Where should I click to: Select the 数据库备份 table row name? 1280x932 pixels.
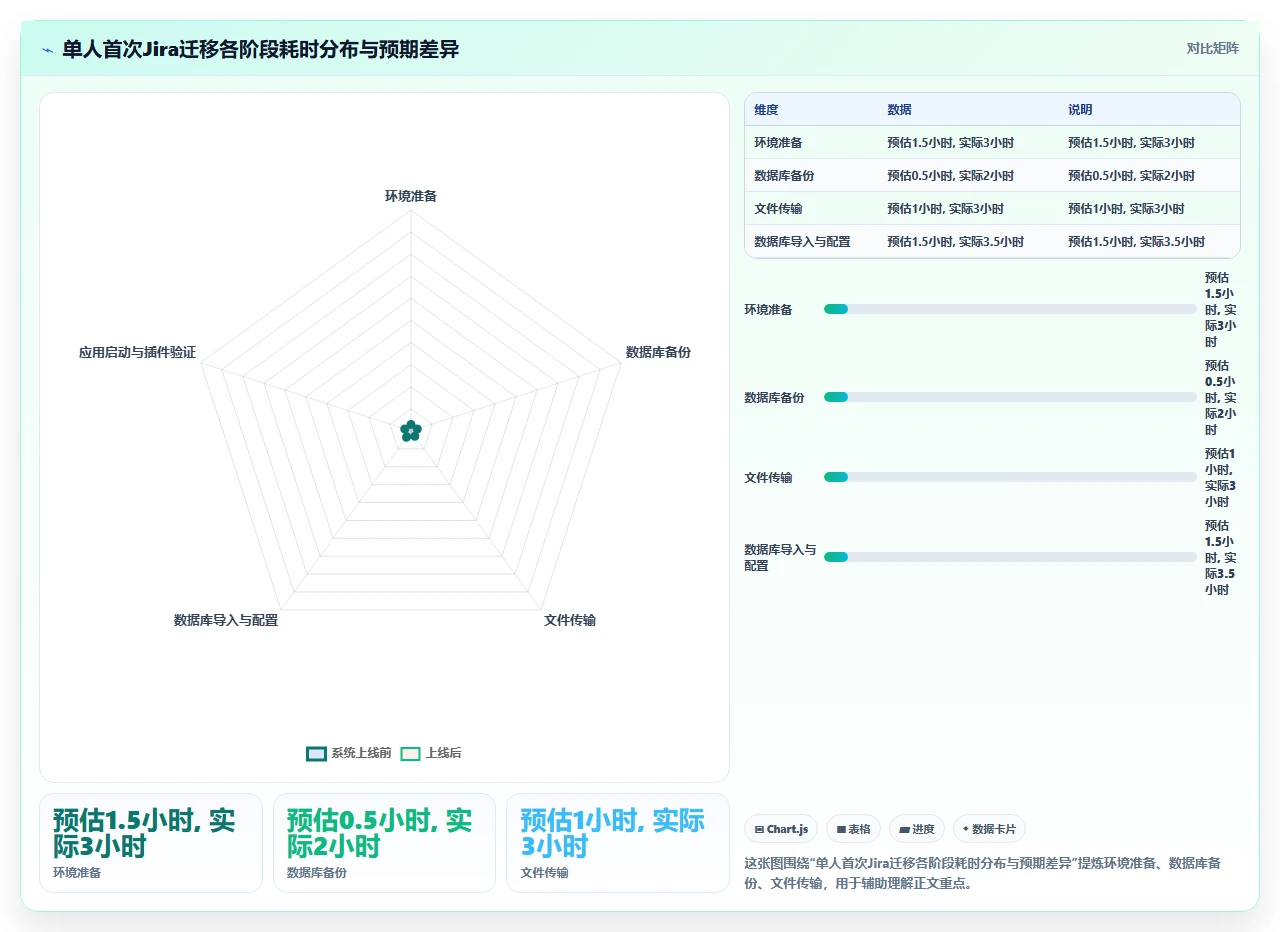(784, 176)
